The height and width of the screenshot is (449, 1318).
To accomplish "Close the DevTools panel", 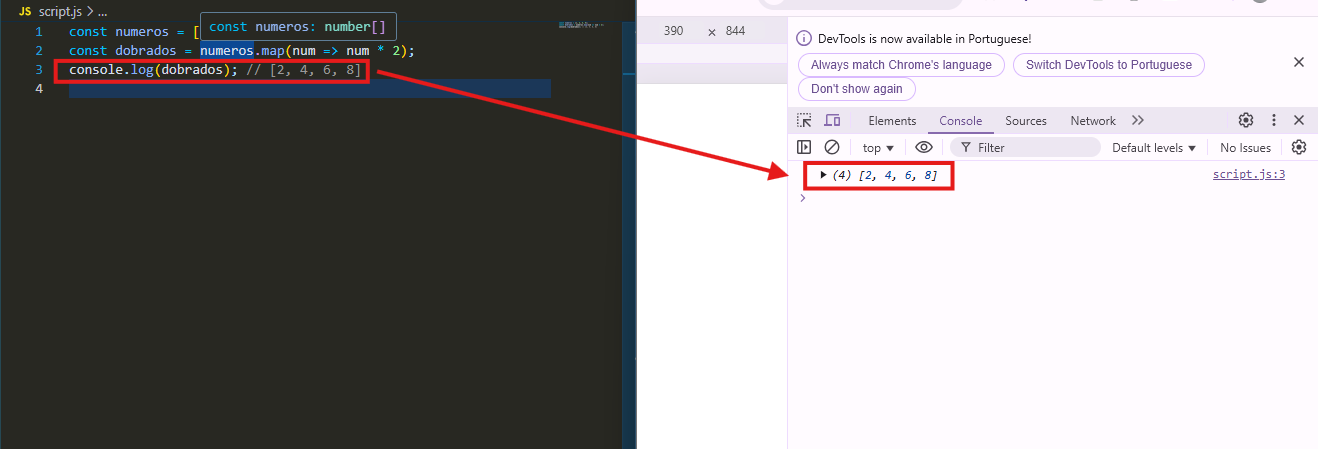I will pyautogui.click(x=1299, y=120).
